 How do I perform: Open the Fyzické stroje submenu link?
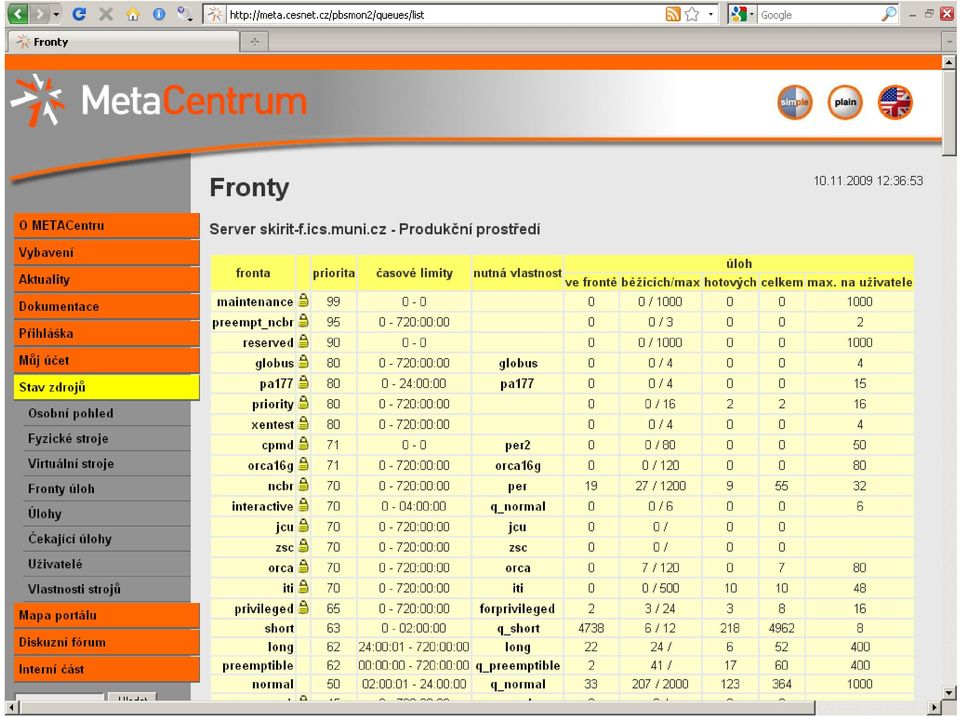click(68, 438)
